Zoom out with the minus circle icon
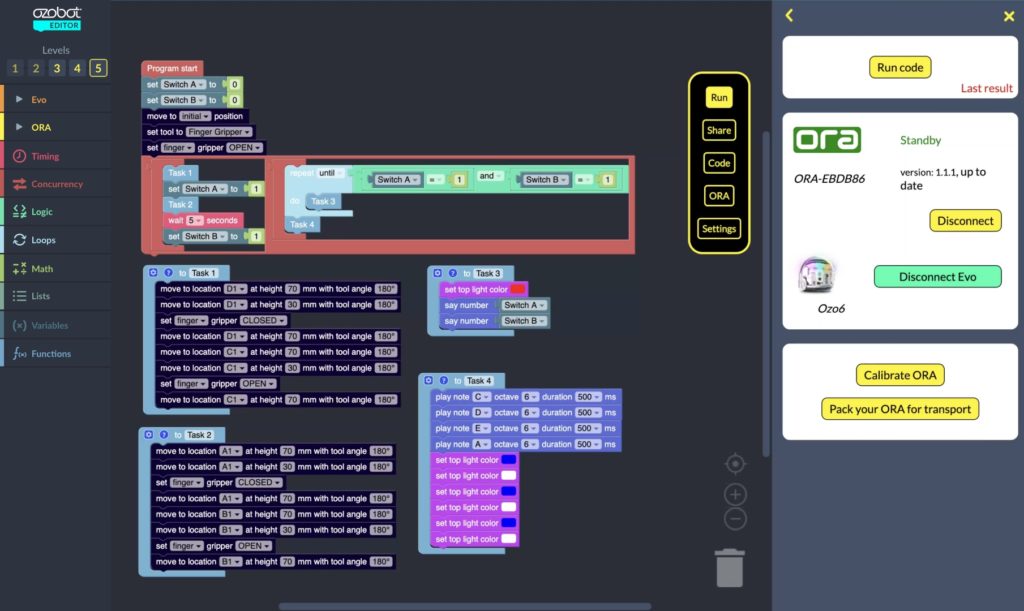The image size is (1024, 611). point(735,519)
